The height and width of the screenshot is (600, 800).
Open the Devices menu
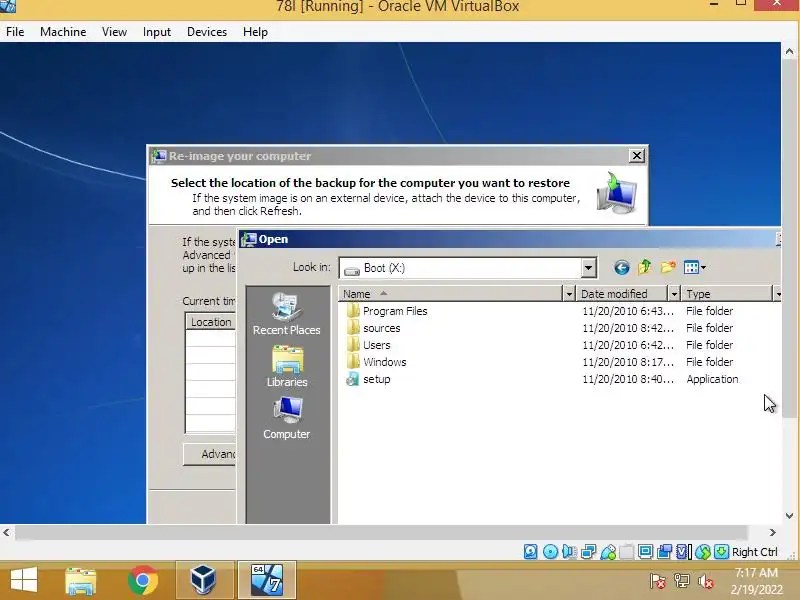point(207,32)
